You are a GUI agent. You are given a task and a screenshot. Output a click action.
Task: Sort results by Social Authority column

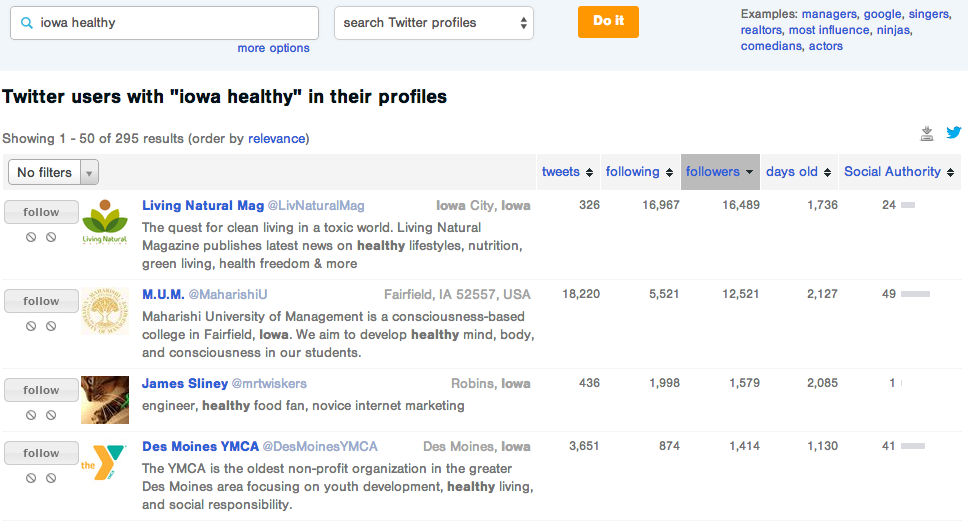click(x=899, y=172)
